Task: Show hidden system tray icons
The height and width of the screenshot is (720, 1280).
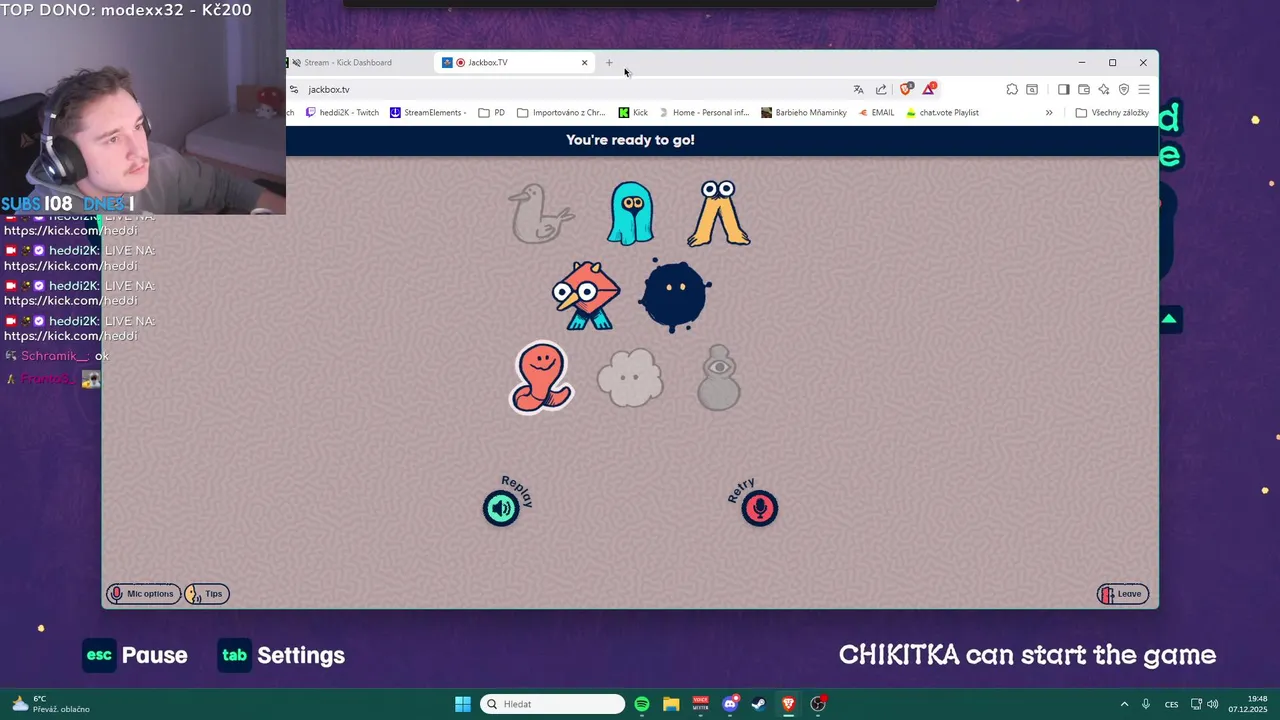Action: click(x=1124, y=704)
